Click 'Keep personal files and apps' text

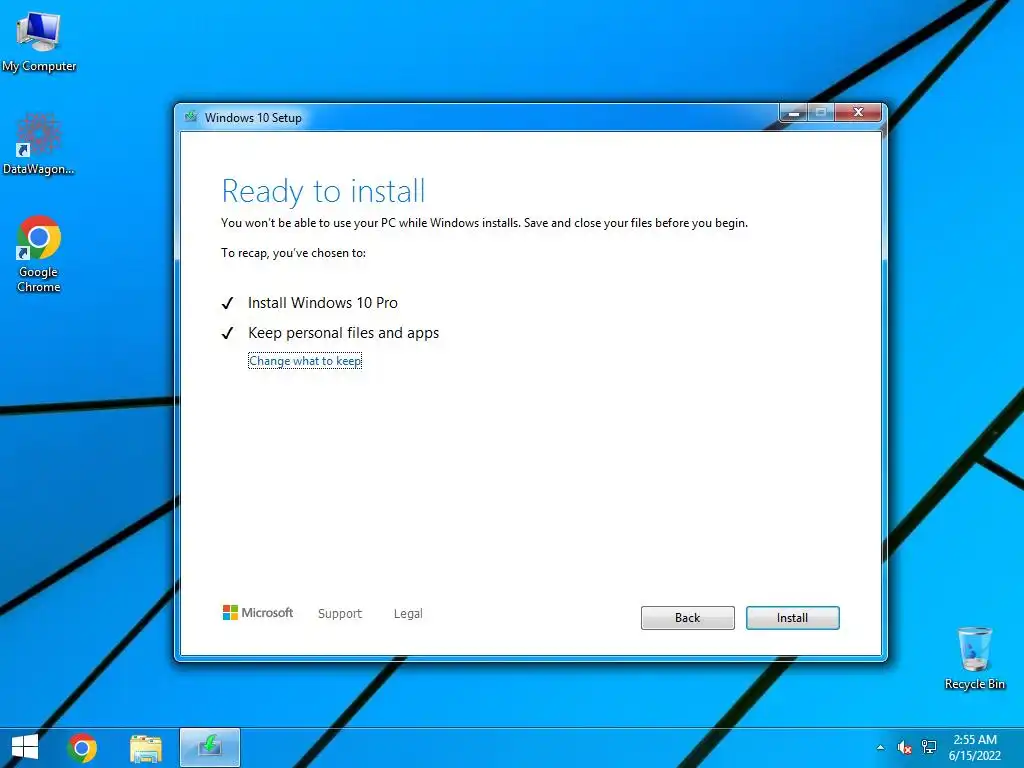344,333
